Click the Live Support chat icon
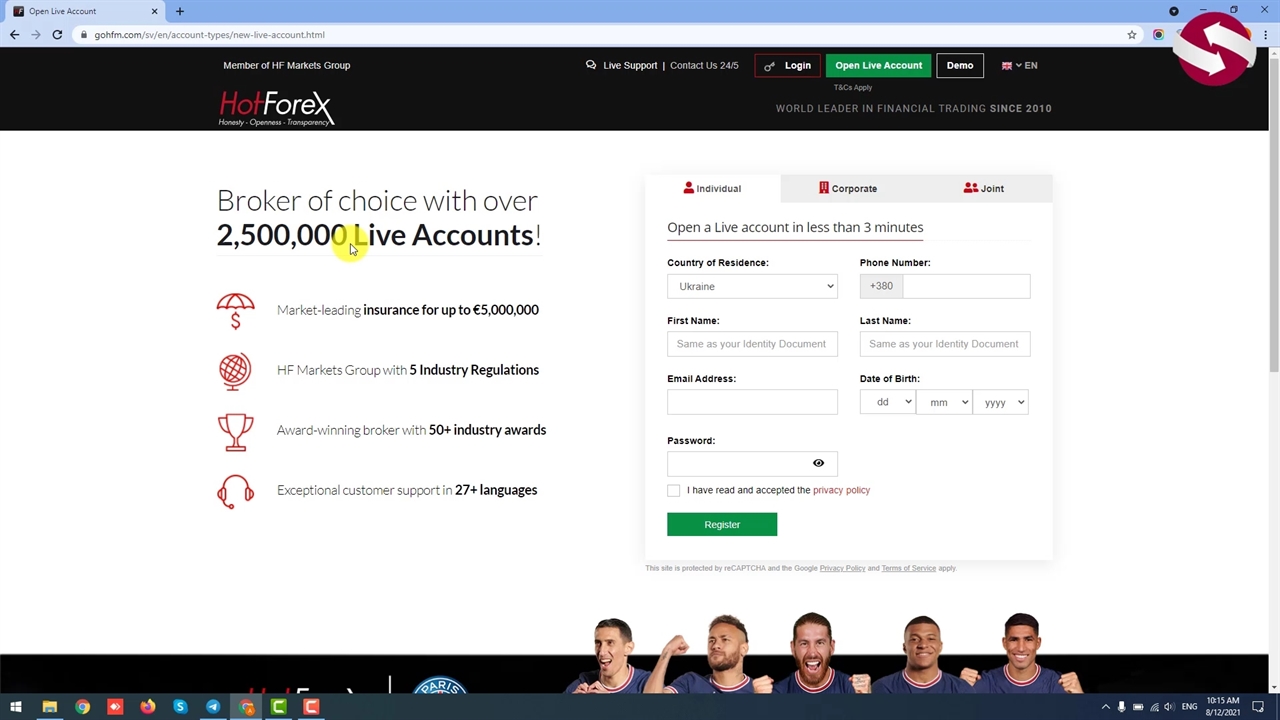 point(591,65)
